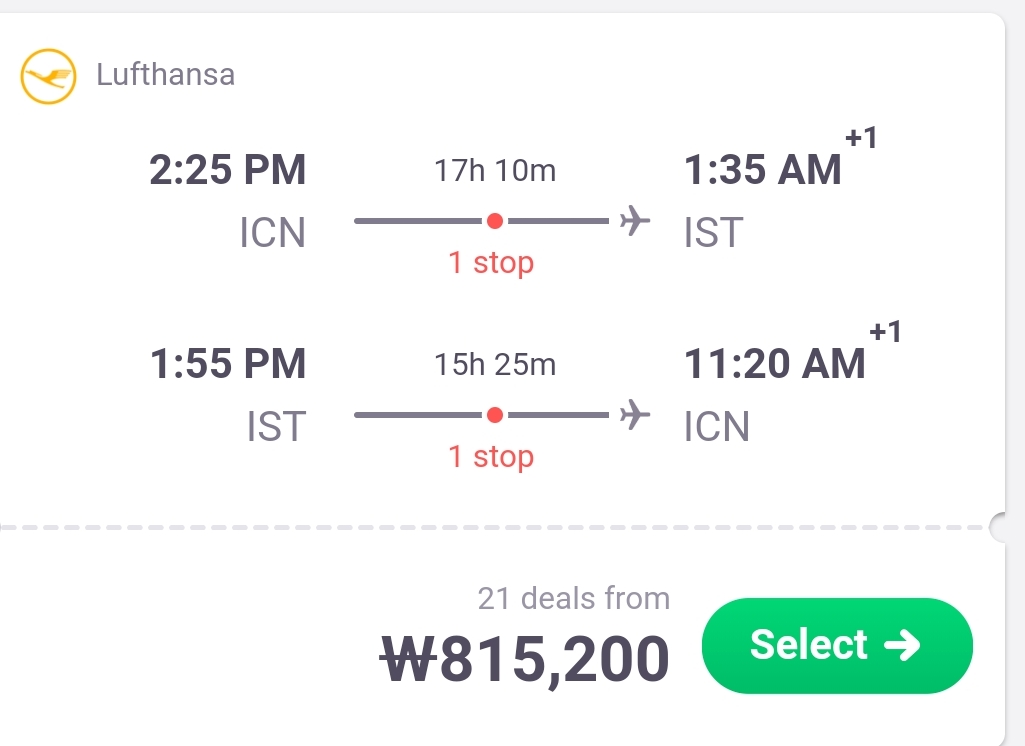1025x746 pixels.
Task: Click the return flight red stop dot
Action: (494, 415)
